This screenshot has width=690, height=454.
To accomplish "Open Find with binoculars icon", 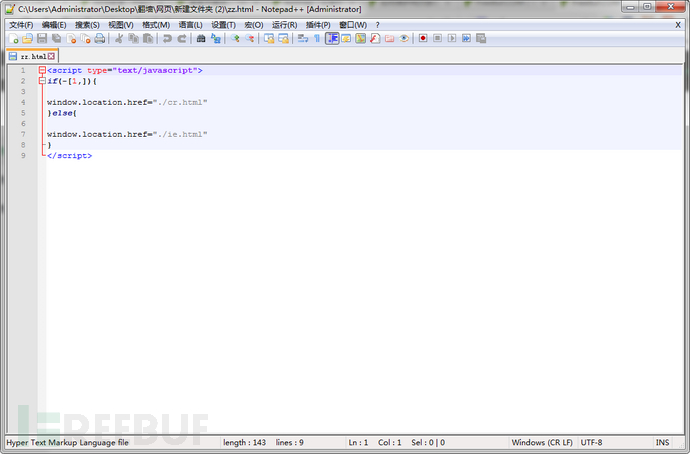I will coord(201,39).
